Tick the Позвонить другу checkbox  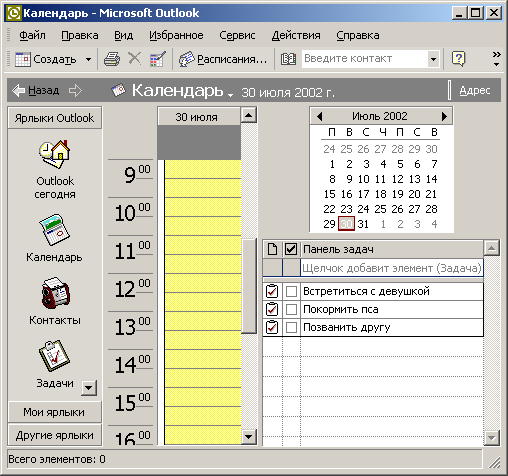291,328
